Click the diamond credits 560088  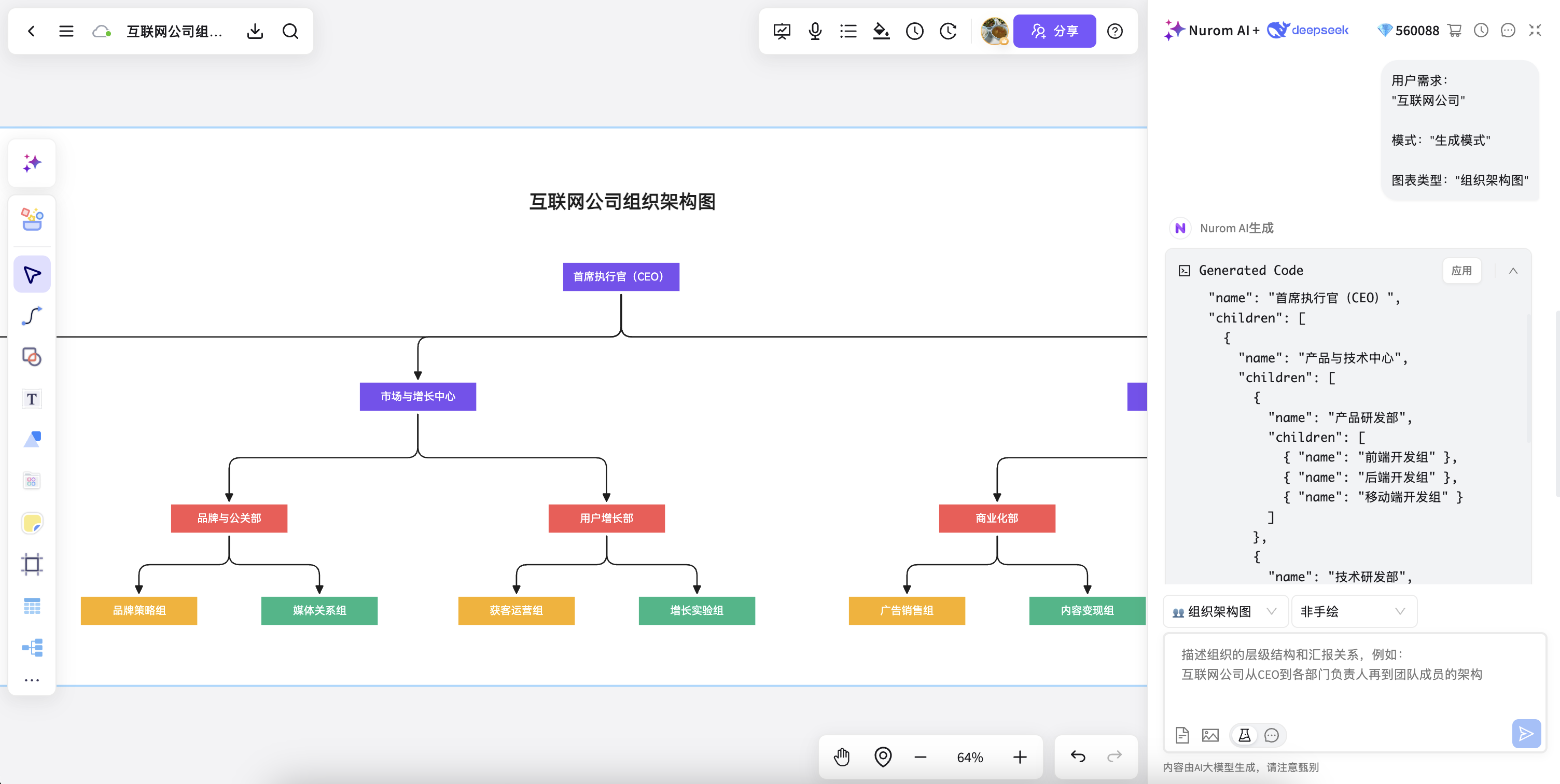click(x=1408, y=30)
